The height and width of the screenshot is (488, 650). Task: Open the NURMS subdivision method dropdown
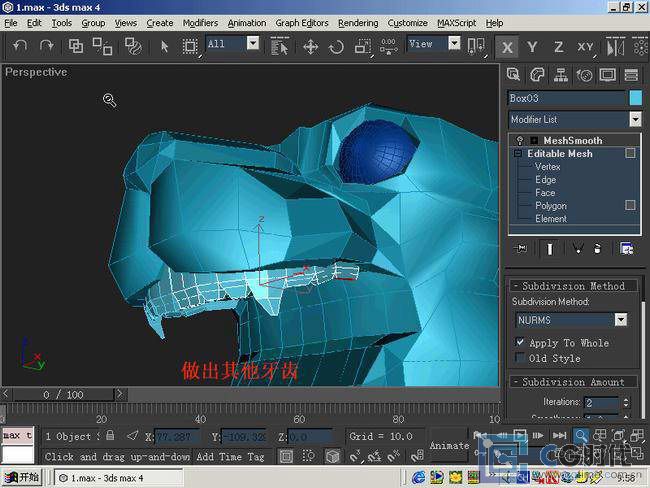[621, 320]
